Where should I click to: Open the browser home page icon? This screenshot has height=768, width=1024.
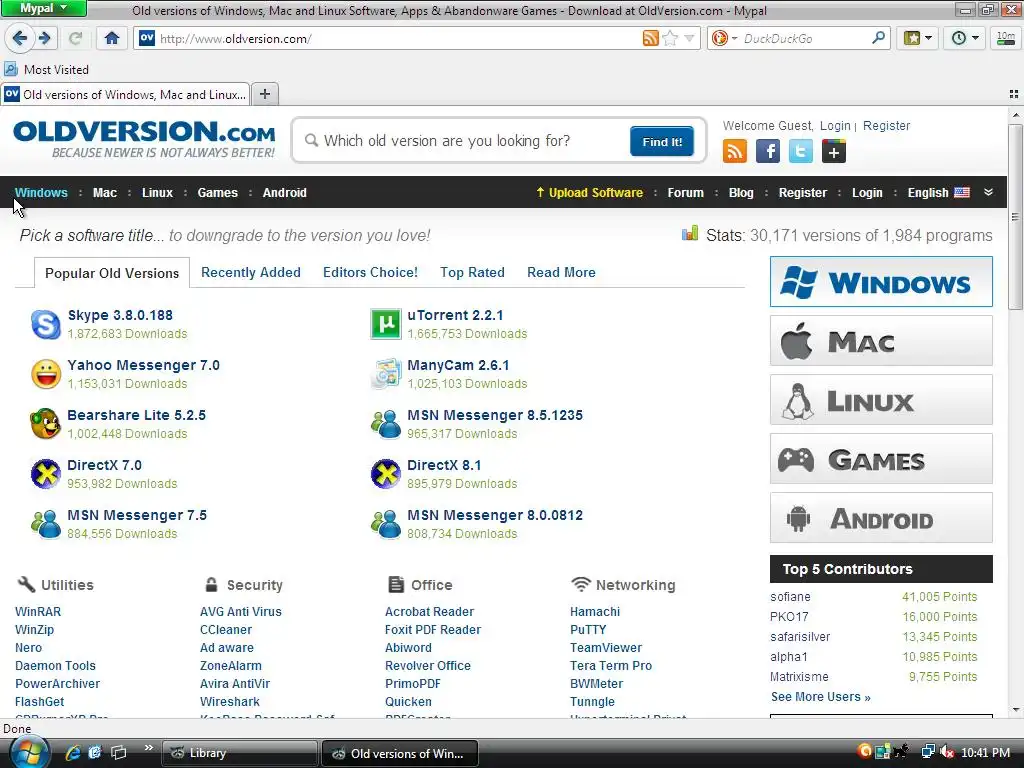112,38
